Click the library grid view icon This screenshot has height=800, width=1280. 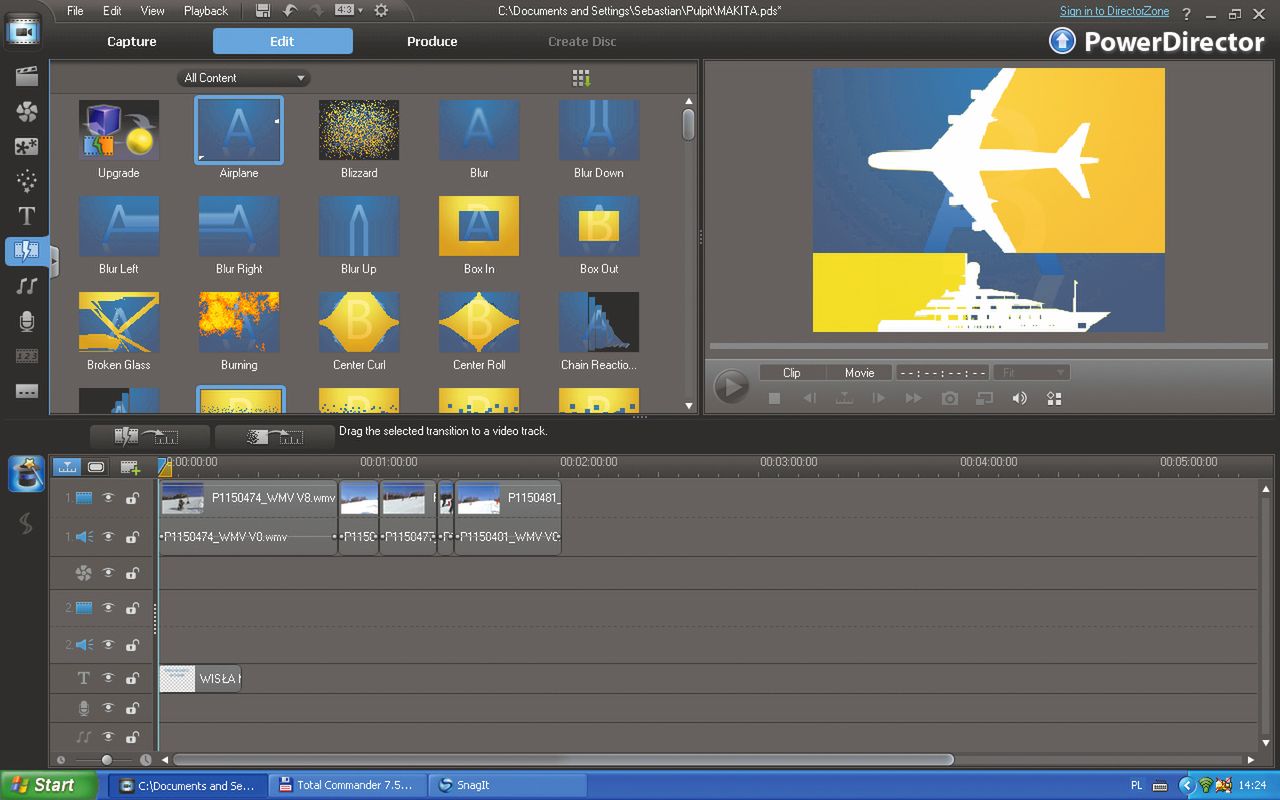click(x=581, y=78)
